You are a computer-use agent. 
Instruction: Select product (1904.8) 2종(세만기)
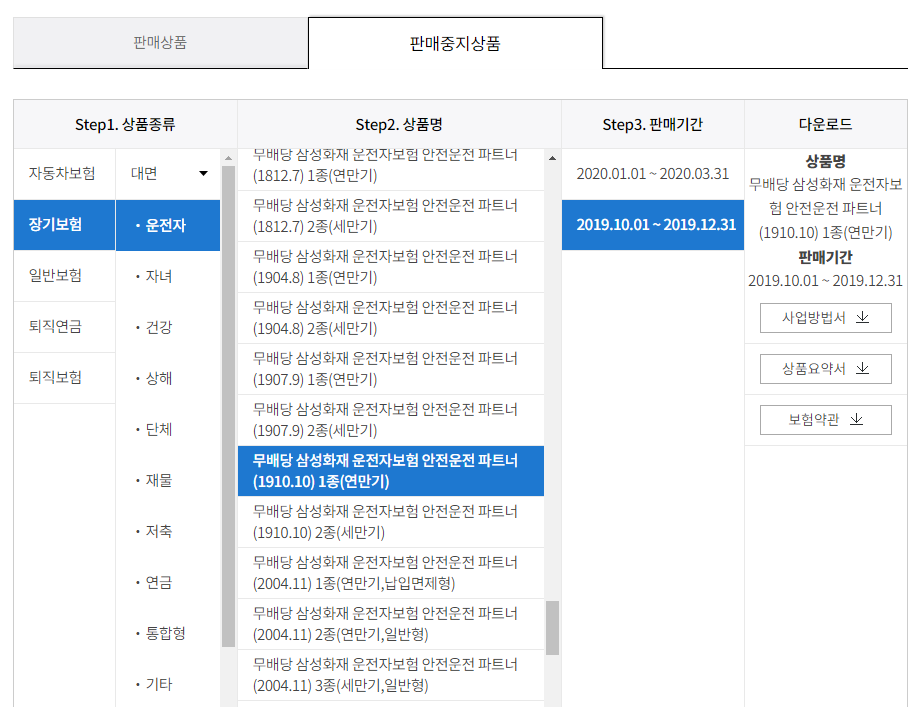tap(391, 318)
